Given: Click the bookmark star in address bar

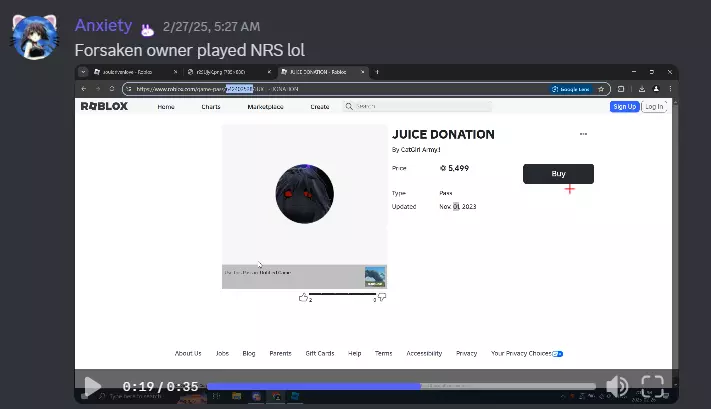Looking at the screenshot, I should point(601,89).
